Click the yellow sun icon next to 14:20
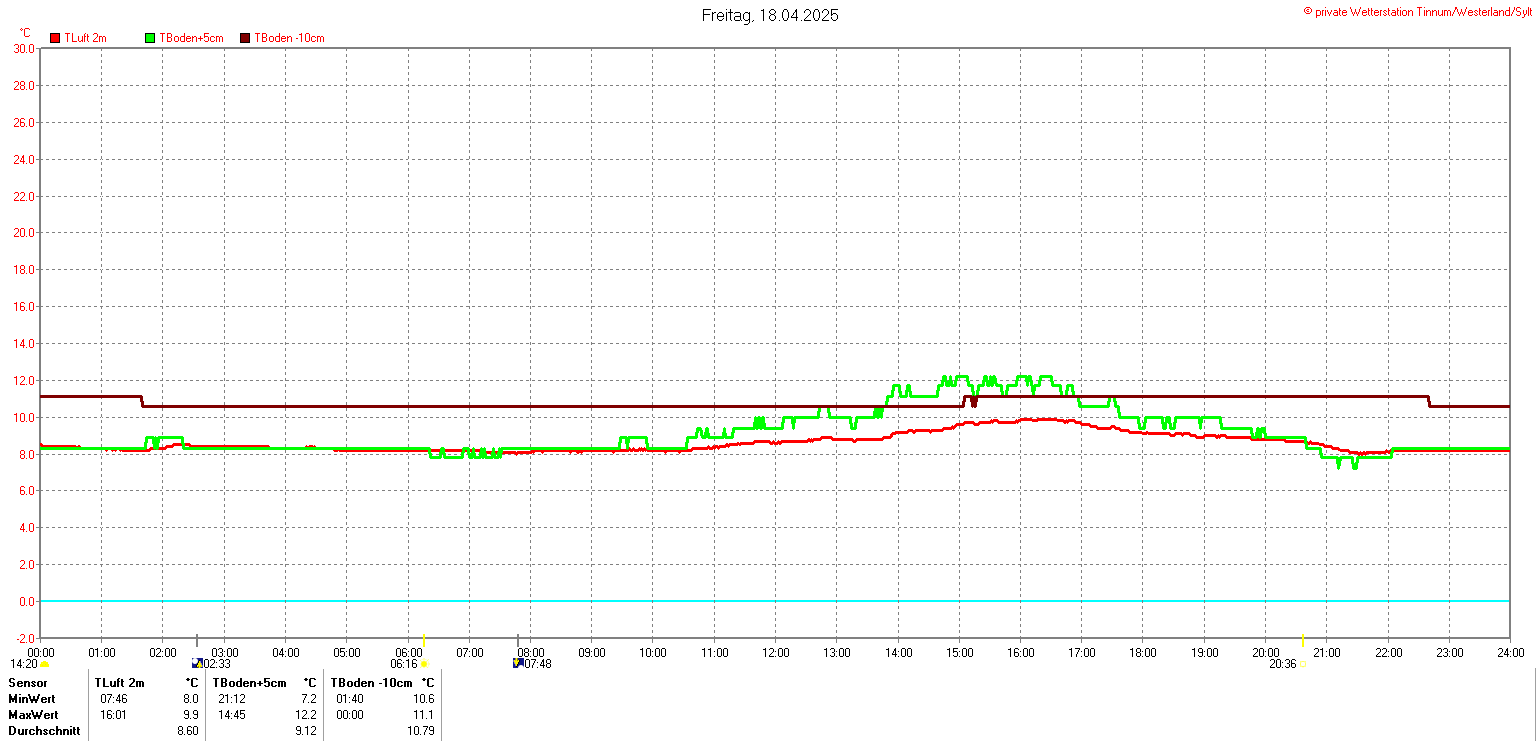The height and width of the screenshot is (741, 1536). [45, 664]
